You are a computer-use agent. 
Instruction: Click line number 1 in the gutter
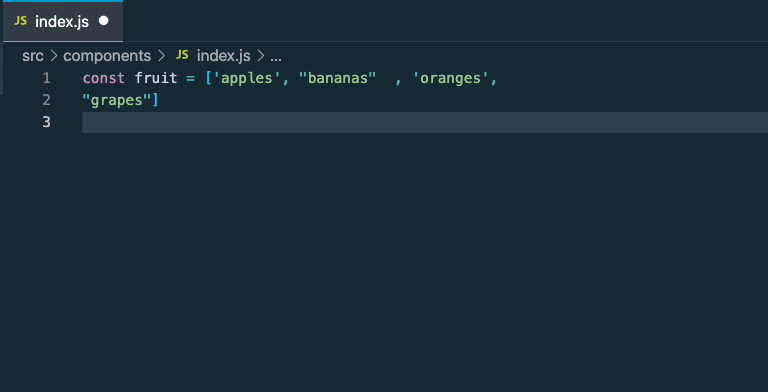(47, 78)
